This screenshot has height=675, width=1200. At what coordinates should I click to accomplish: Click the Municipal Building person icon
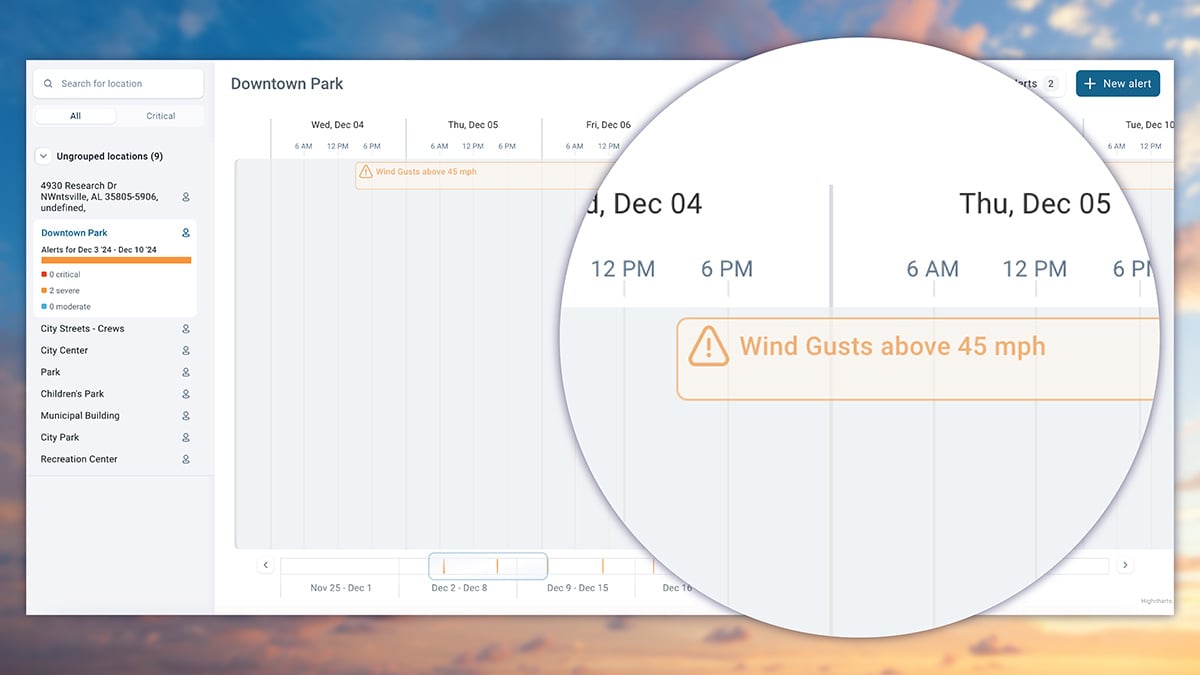[x=186, y=416]
